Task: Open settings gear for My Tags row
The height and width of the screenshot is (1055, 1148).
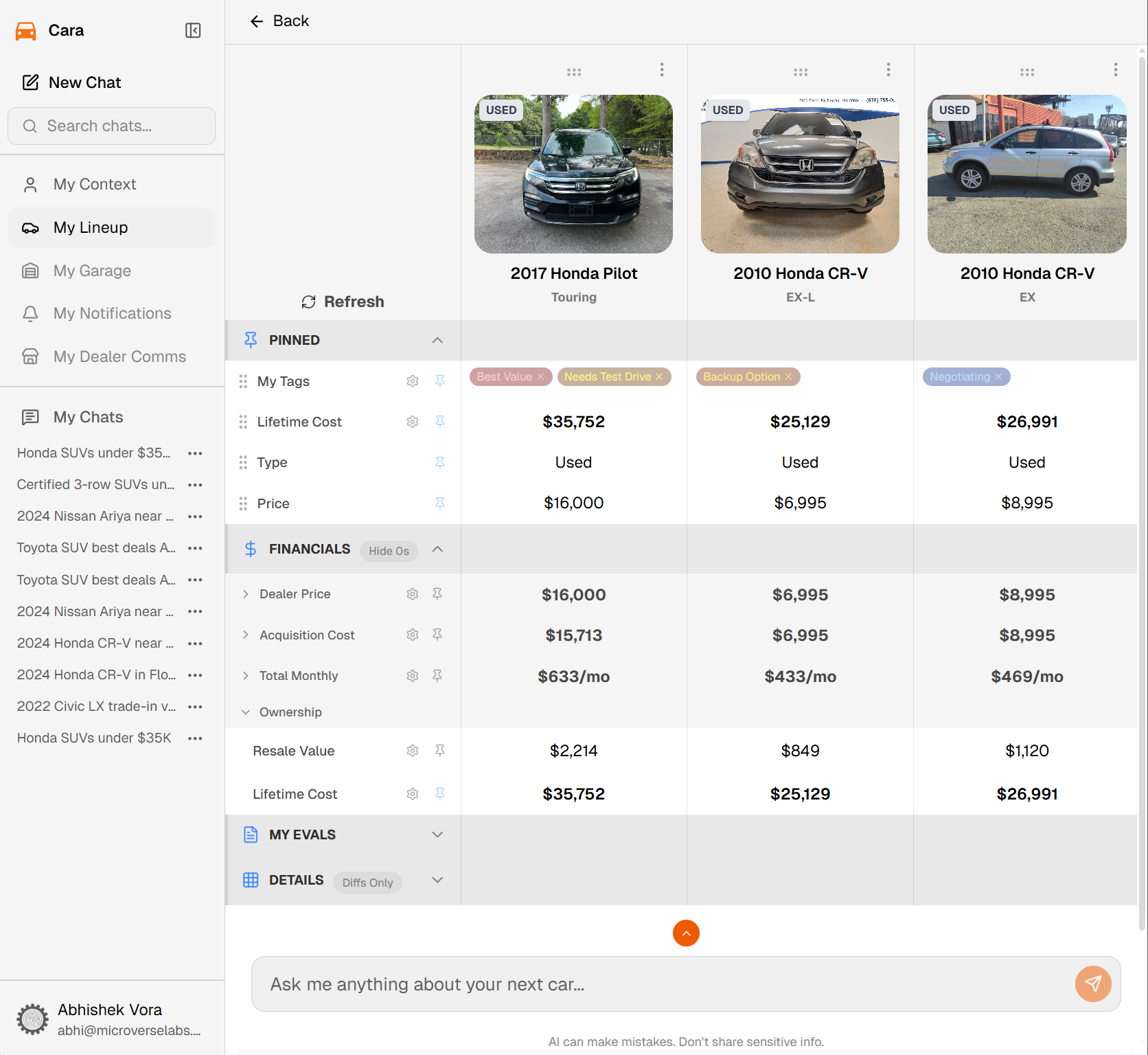Action: point(413,381)
